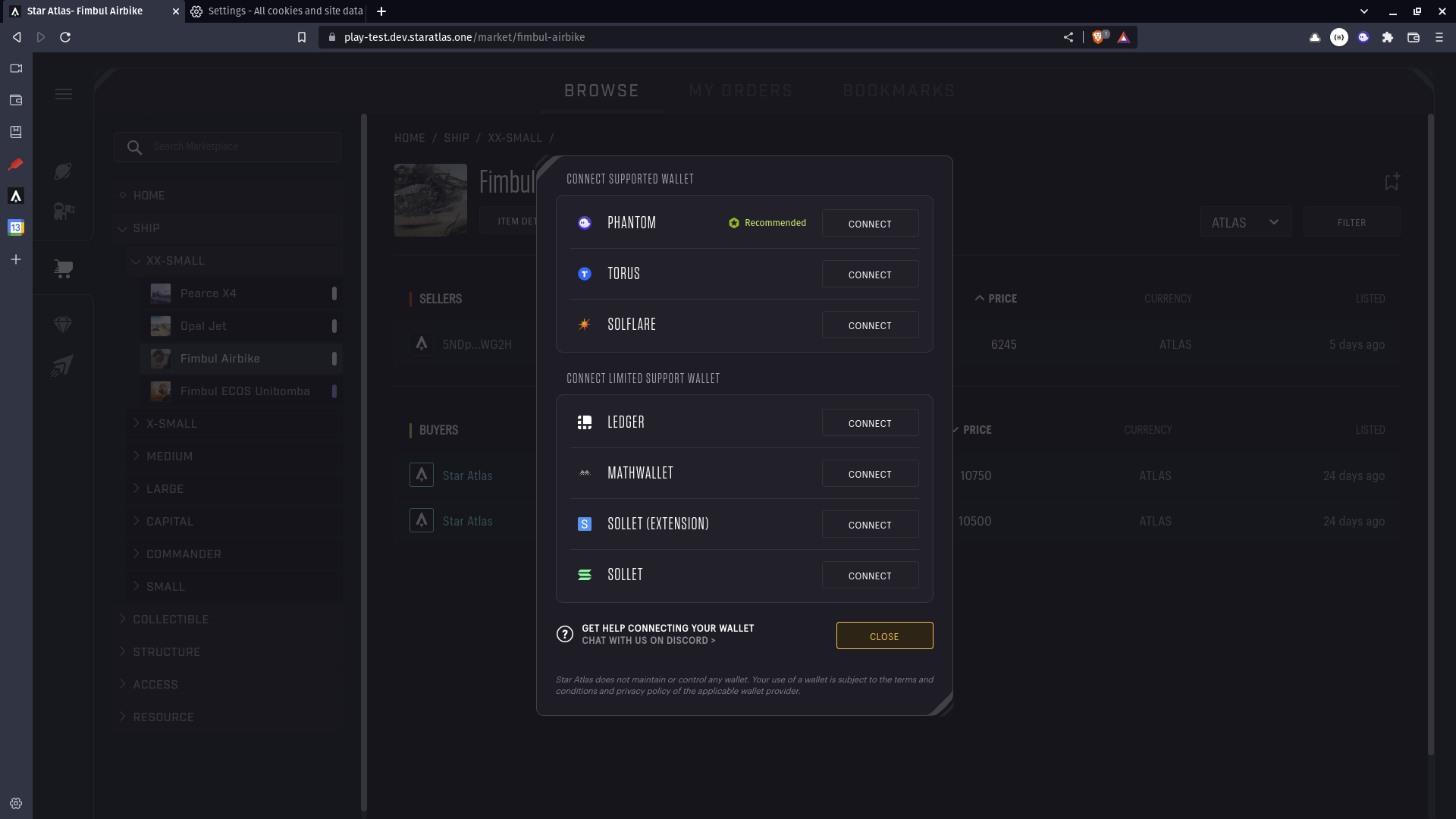
Task: Connect the plain Sollet wallet
Action: [x=870, y=576]
